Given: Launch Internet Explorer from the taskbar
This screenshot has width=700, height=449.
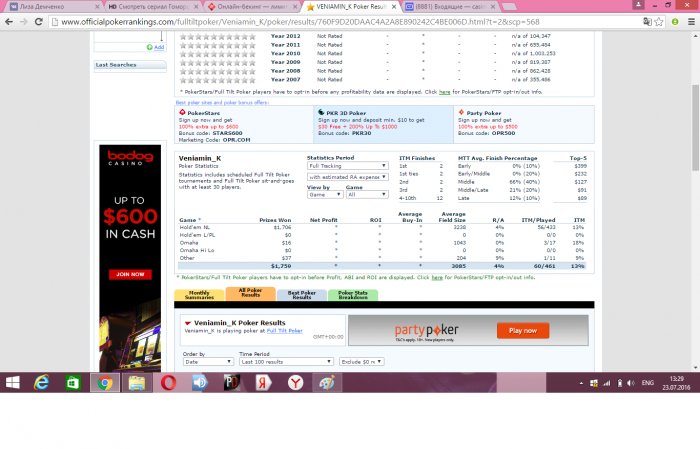Looking at the screenshot, I should (41, 382).
